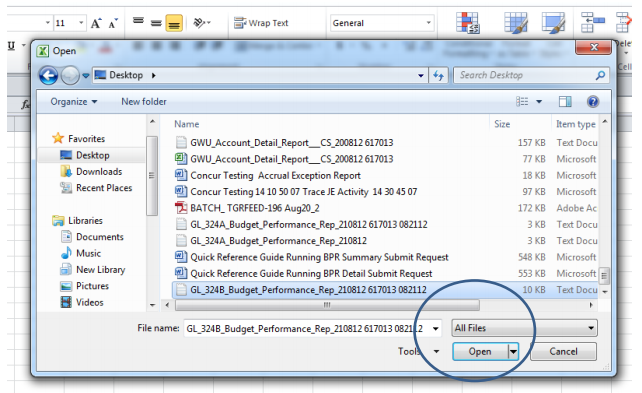Screen dimensions: 642x393
Task: Open Music library
Action: [x=81, y=253]
